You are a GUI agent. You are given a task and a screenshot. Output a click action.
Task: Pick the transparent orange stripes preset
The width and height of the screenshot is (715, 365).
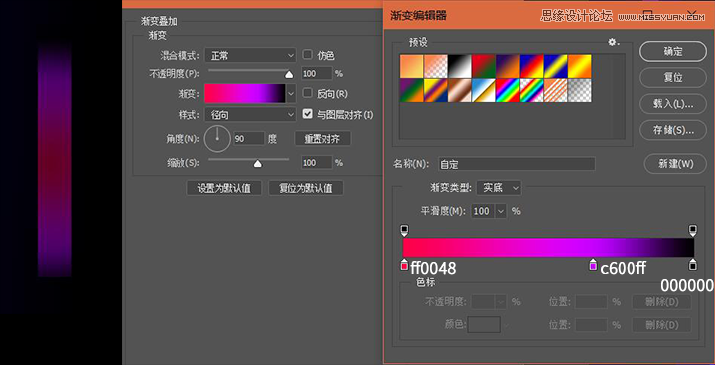pyautogui.click(x=555, y=90)
